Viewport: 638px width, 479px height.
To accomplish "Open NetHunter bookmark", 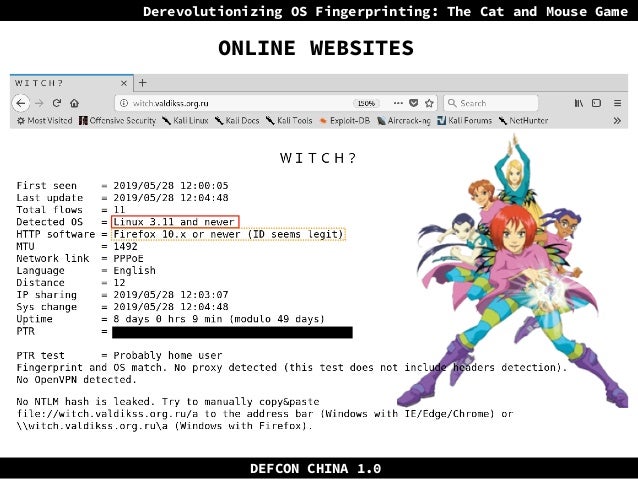I will (x=523, y=120).
